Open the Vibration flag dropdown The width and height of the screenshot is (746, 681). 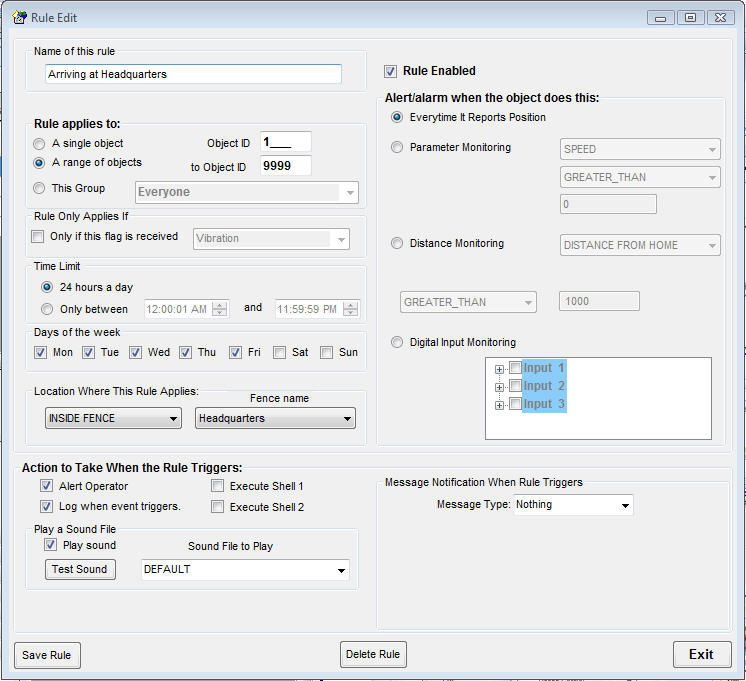(x=271, y=239)
